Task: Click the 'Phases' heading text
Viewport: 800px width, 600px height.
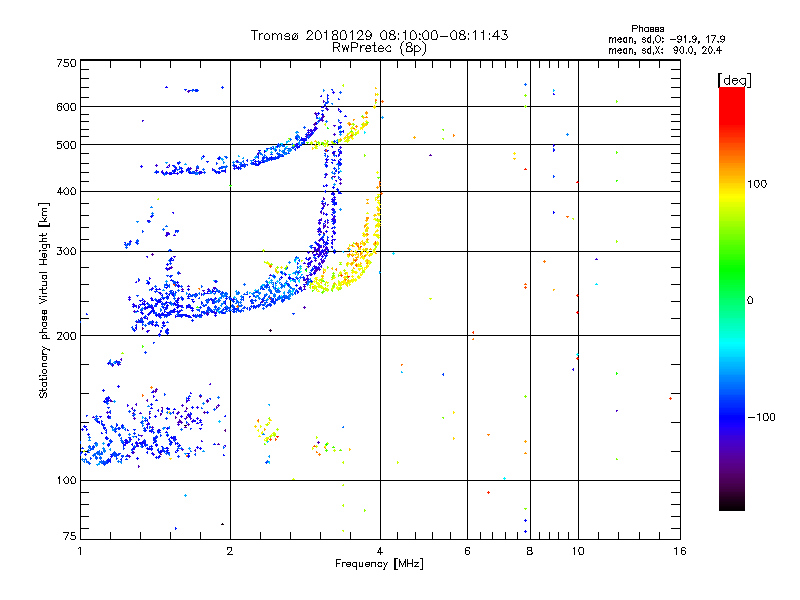Action: [x=647, y=29]
